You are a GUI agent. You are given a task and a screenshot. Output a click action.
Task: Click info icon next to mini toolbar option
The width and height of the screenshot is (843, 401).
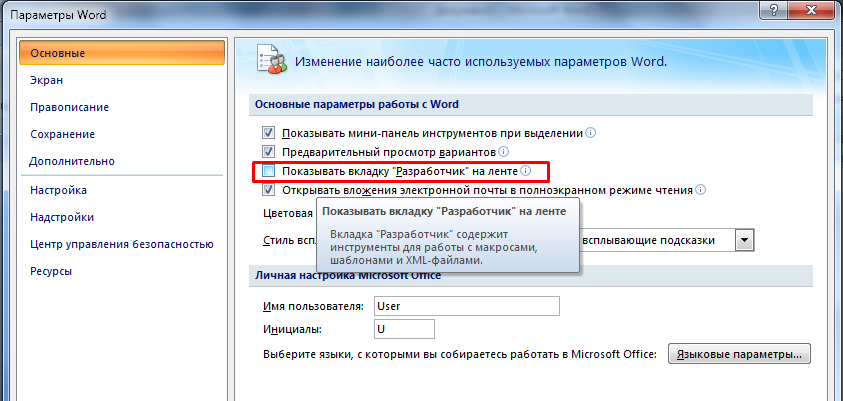pos(590,132)
